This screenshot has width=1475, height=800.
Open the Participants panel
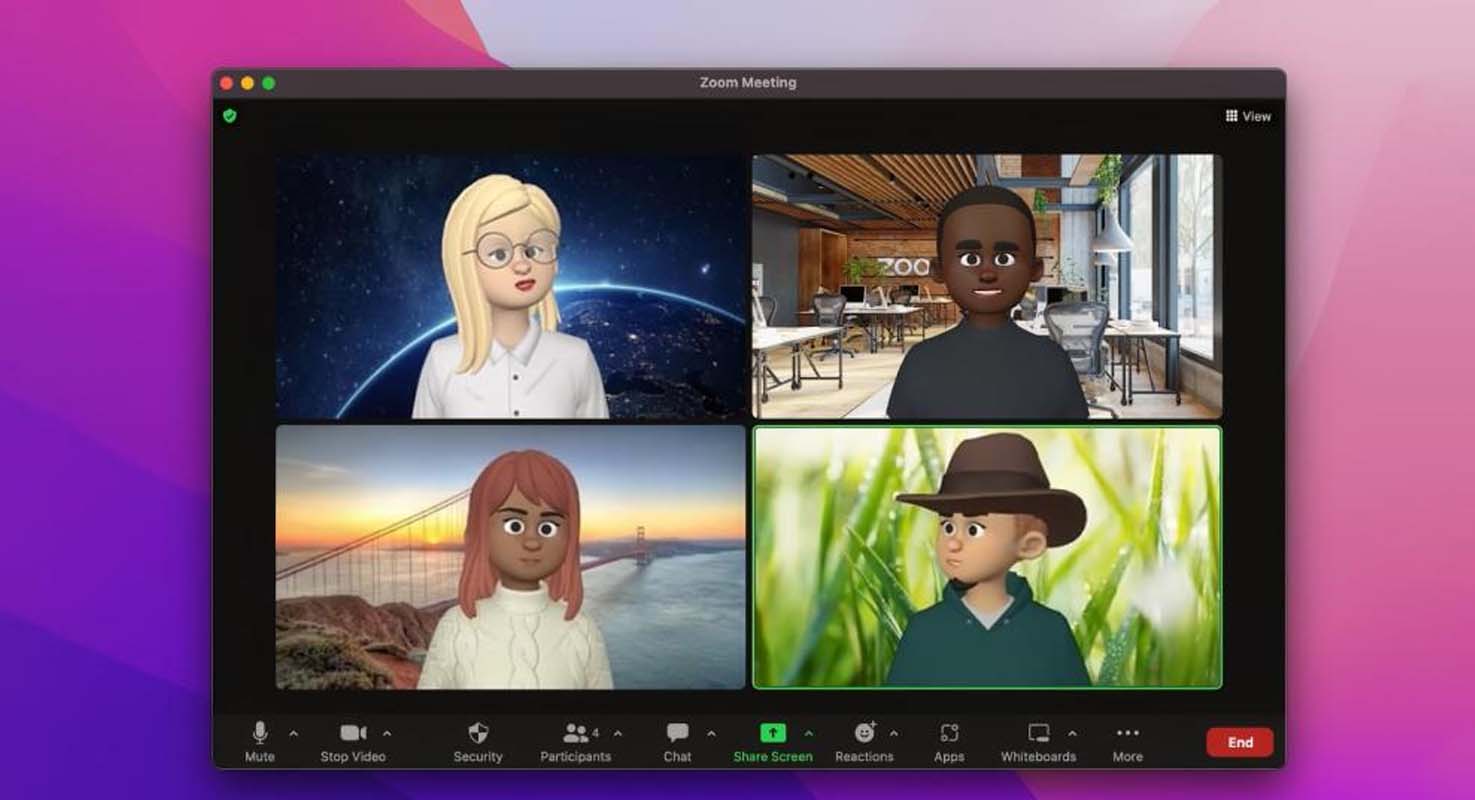(575, 741)
